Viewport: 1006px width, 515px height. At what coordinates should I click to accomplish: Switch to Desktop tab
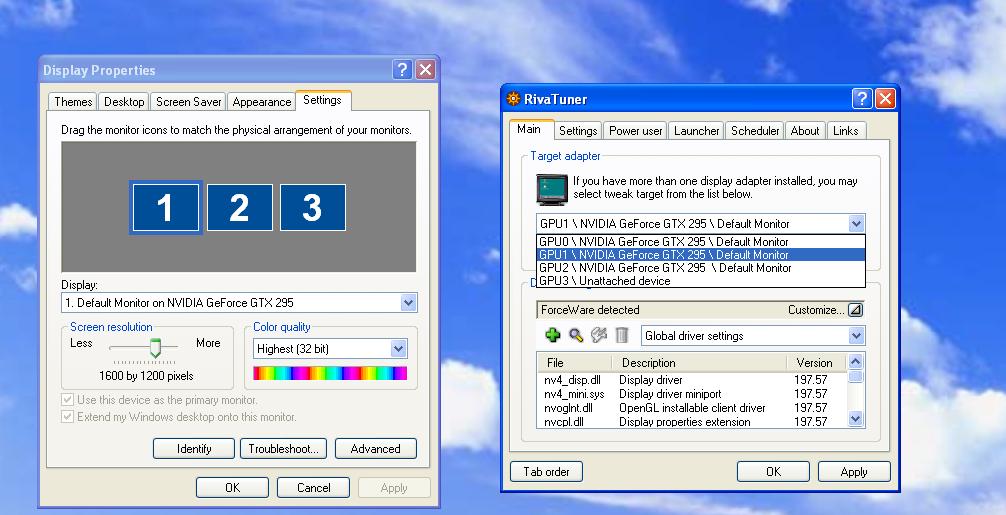click(x=124, y=102)
